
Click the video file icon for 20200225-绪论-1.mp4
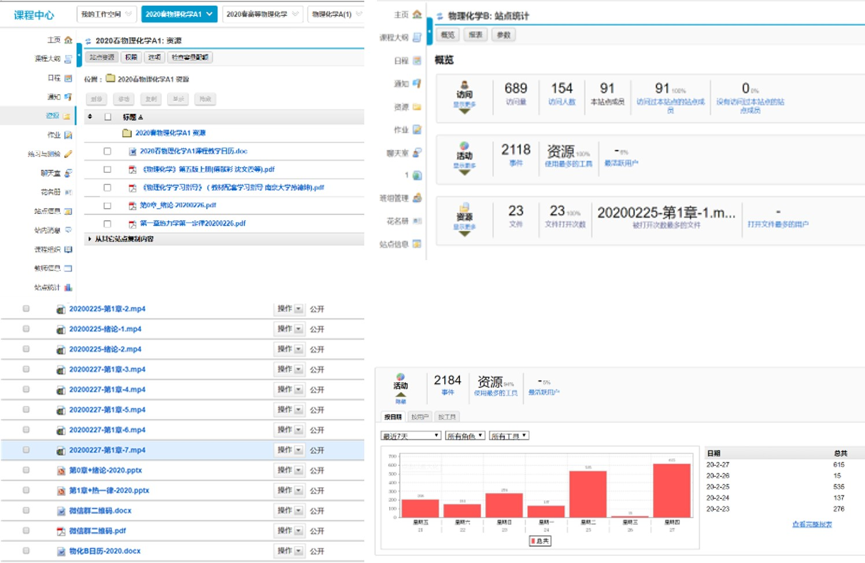tap(60, 329)
